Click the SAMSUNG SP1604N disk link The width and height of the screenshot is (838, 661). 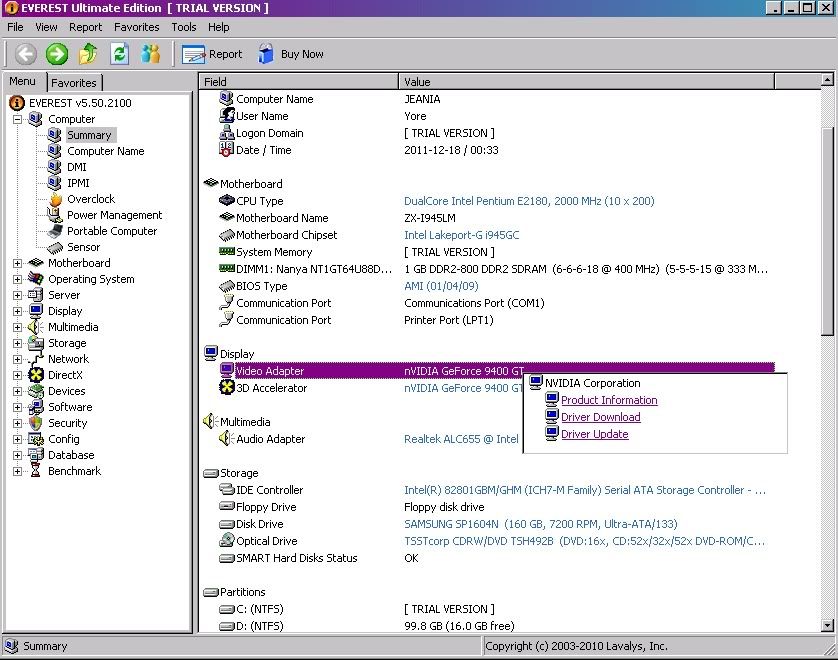coord(541,524)
